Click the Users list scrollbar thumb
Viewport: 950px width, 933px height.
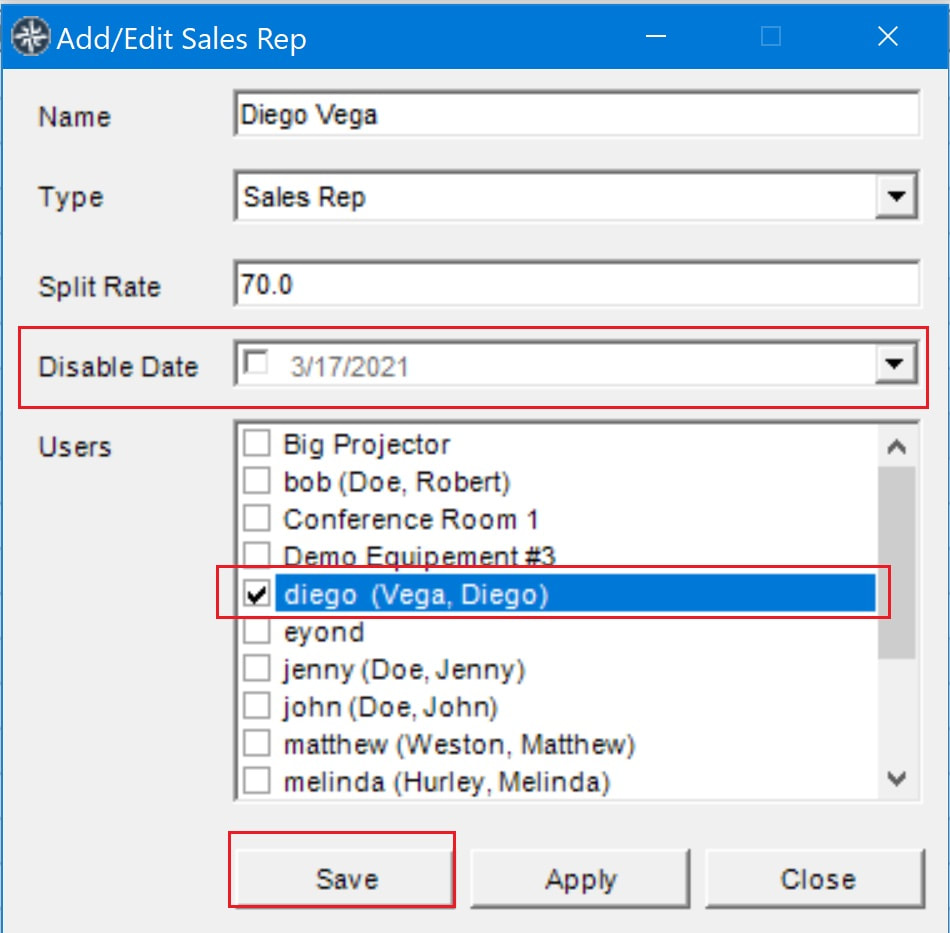pyautogui.click(x=897, y=562)
